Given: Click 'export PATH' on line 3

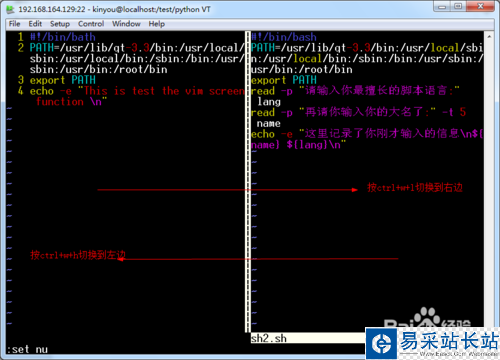Looking at the screenshot, I should [63, 80].
